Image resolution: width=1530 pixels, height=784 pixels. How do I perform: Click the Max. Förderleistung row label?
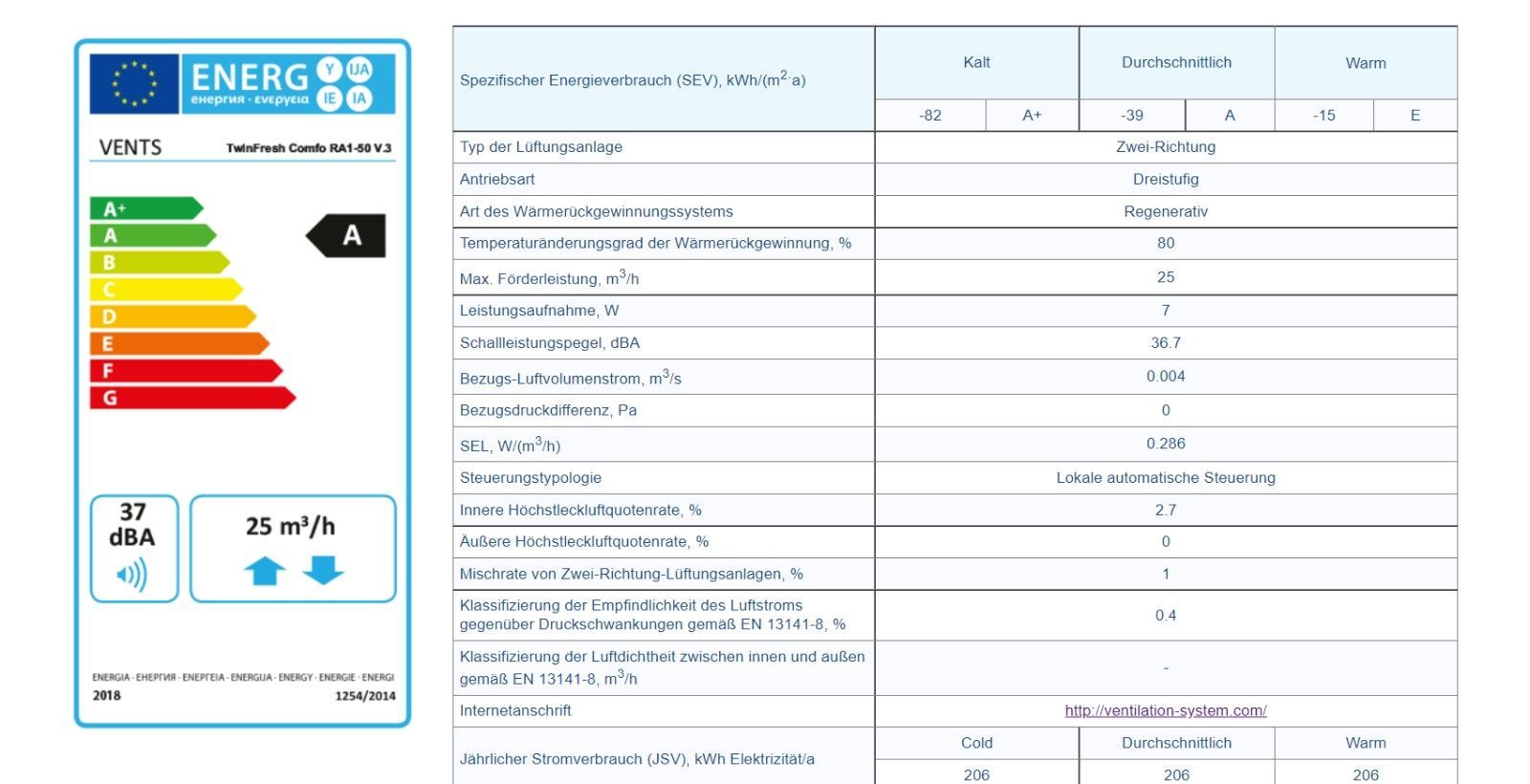click(549, 278)
